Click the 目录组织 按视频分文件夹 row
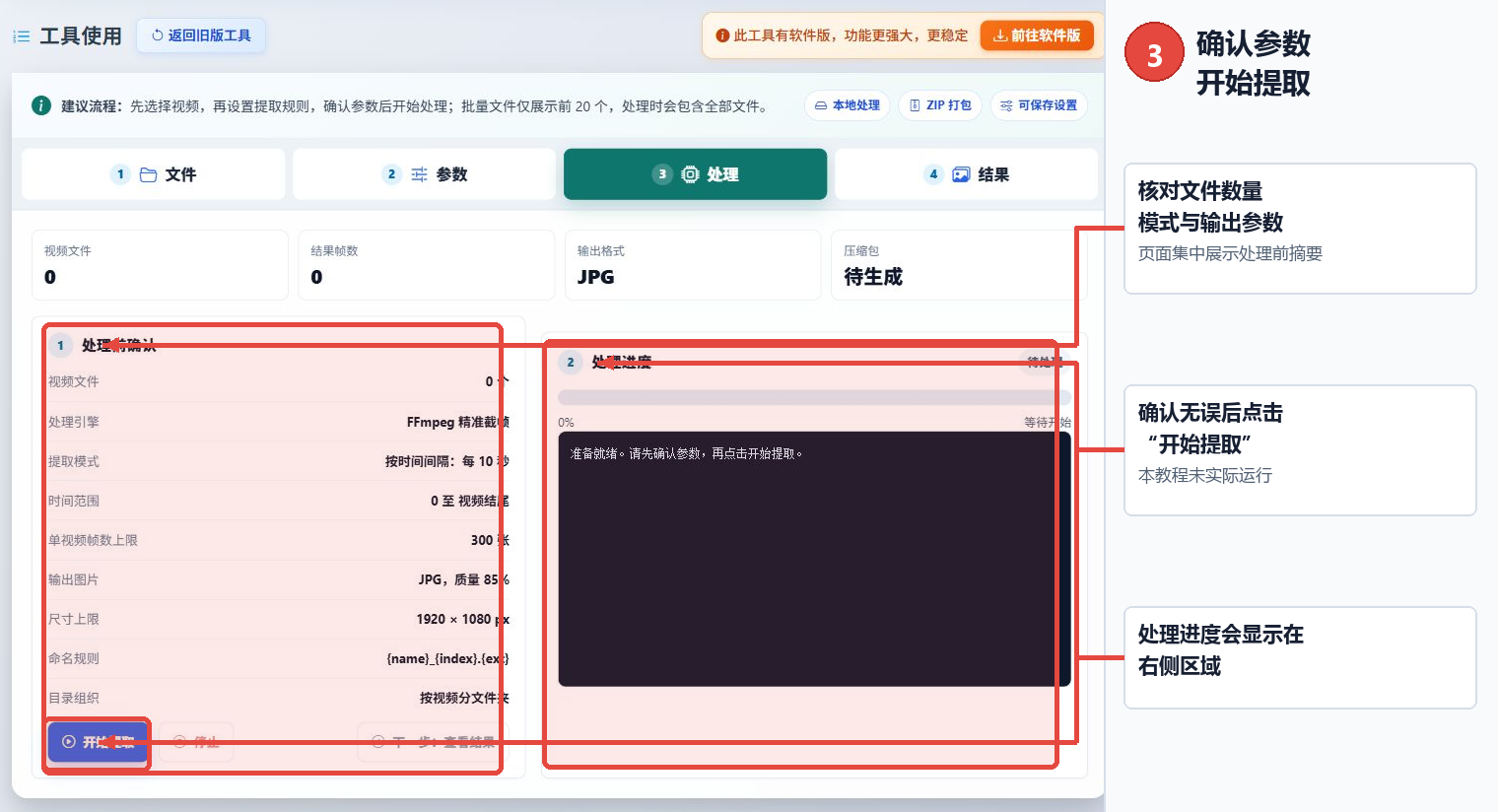This screenshot has height=812, width=1498. pyautogui.click(x=279, y=698)
